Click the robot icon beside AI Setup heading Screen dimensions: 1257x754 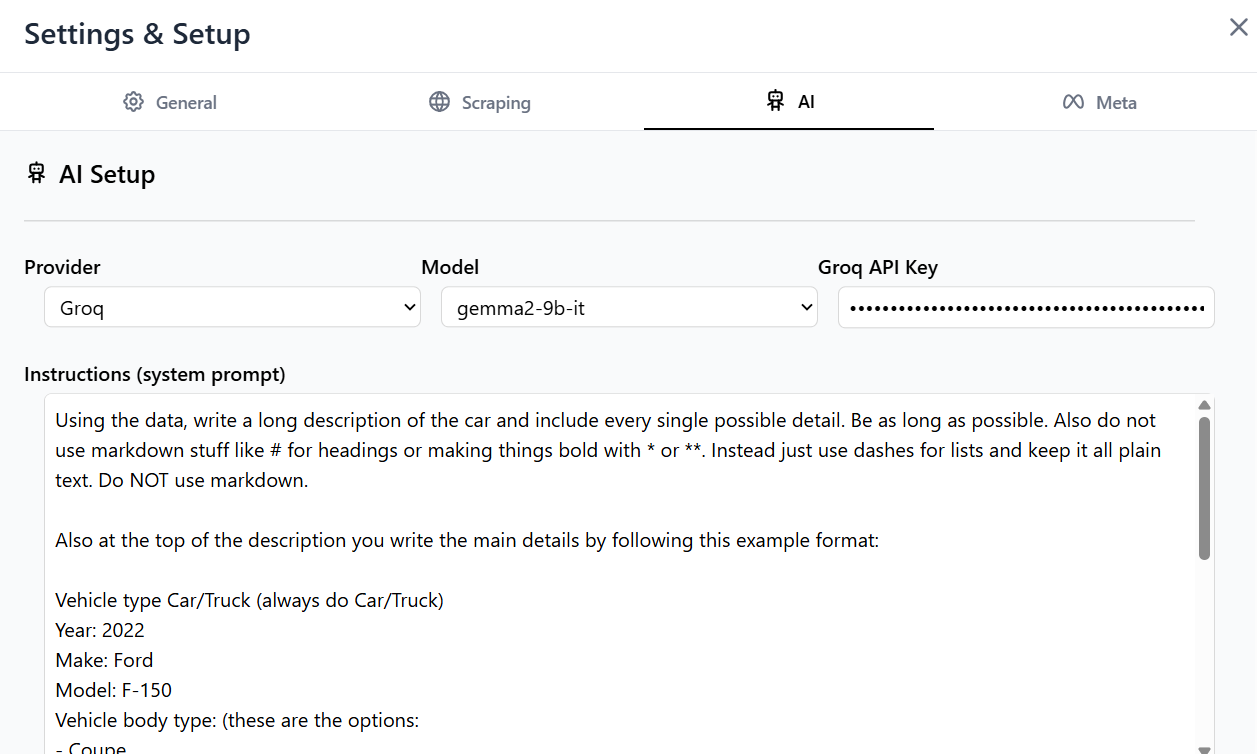pos(36,174)
